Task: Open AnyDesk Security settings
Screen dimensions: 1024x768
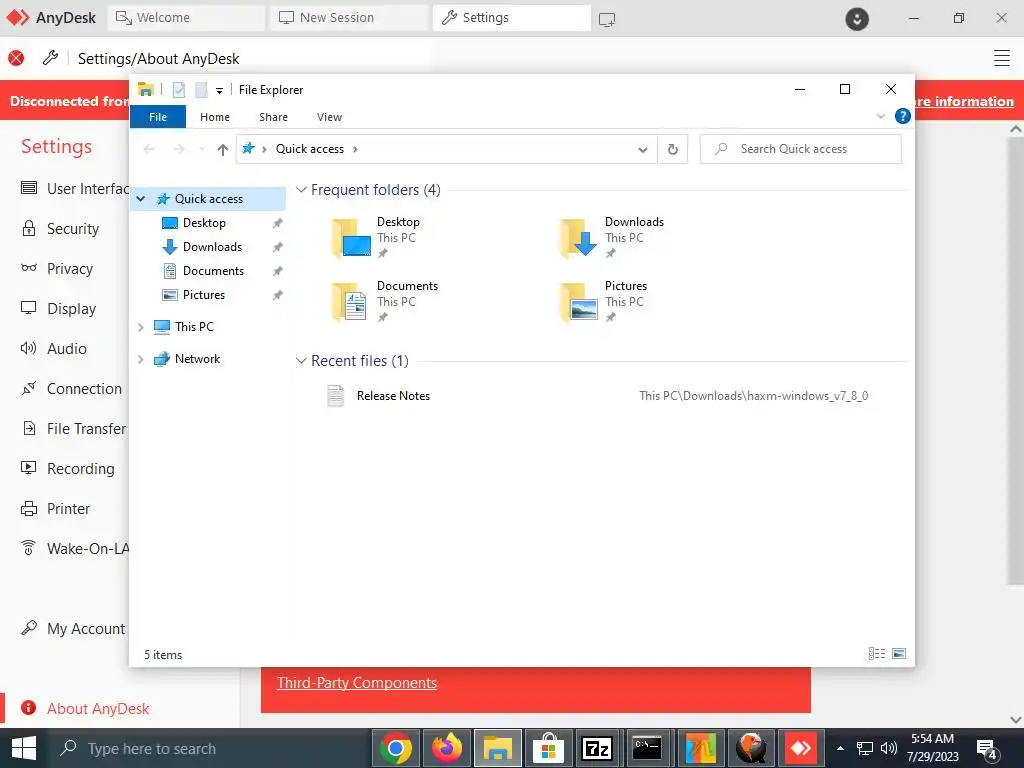Action: coord(60,229)
